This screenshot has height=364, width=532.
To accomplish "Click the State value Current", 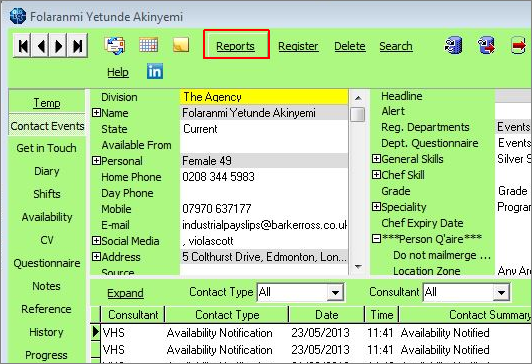I will 264,129.
